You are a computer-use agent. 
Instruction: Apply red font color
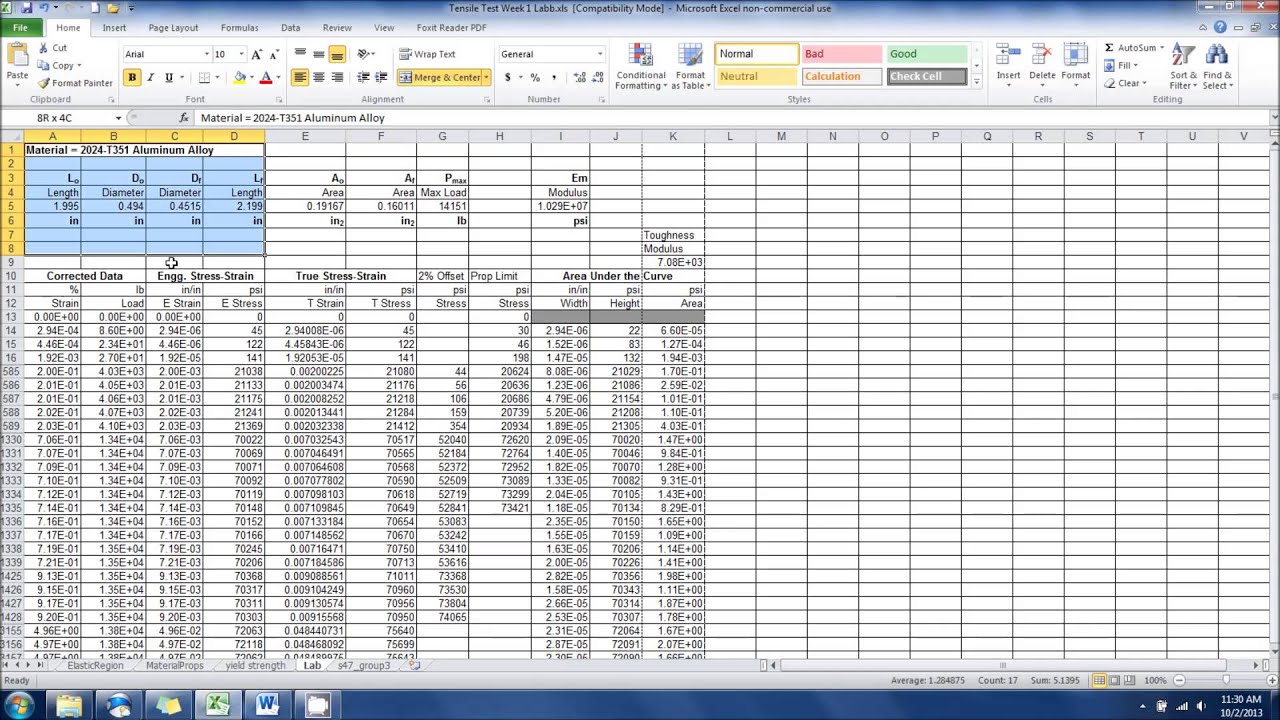point(265,77)
